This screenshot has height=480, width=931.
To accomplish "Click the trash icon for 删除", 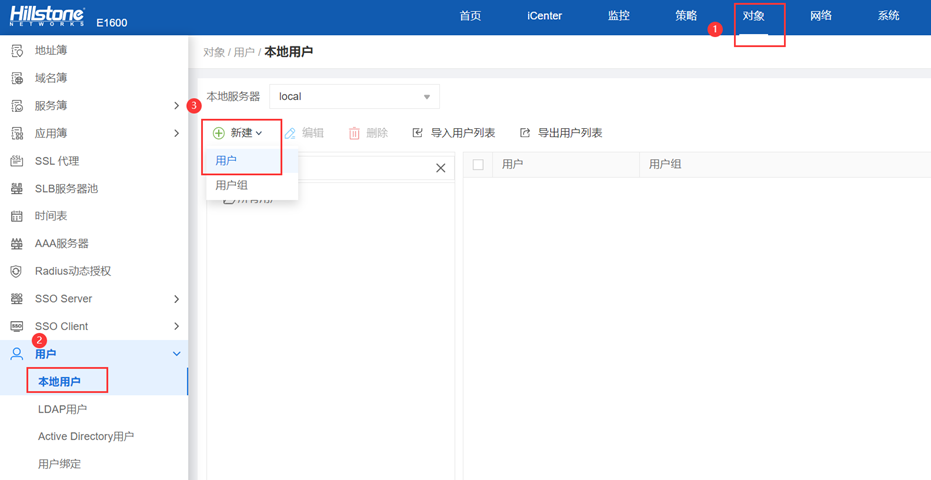I will pyautogui.click(x=354, y=133).
